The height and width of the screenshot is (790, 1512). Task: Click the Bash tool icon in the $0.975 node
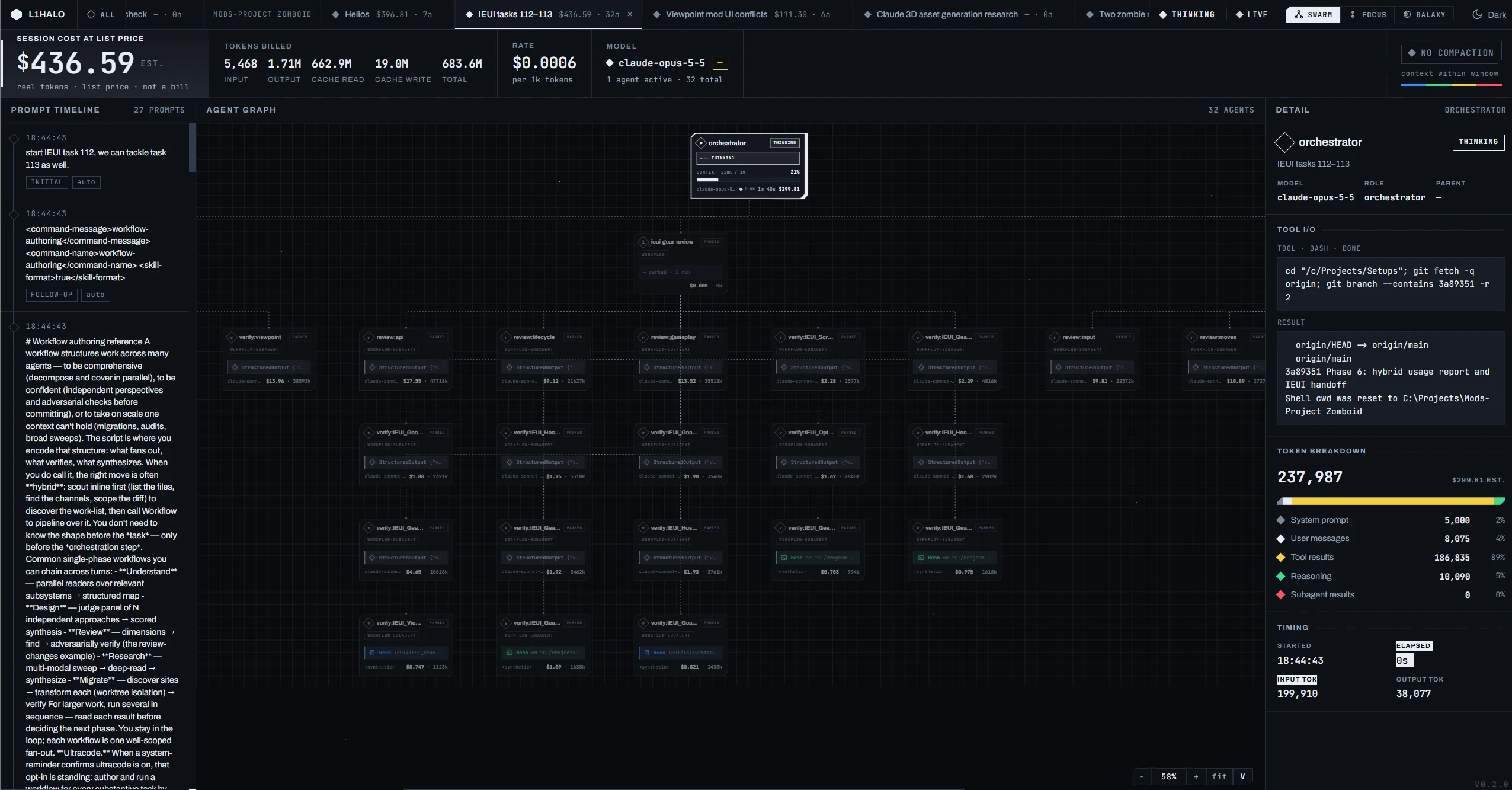tap(921, 558)
